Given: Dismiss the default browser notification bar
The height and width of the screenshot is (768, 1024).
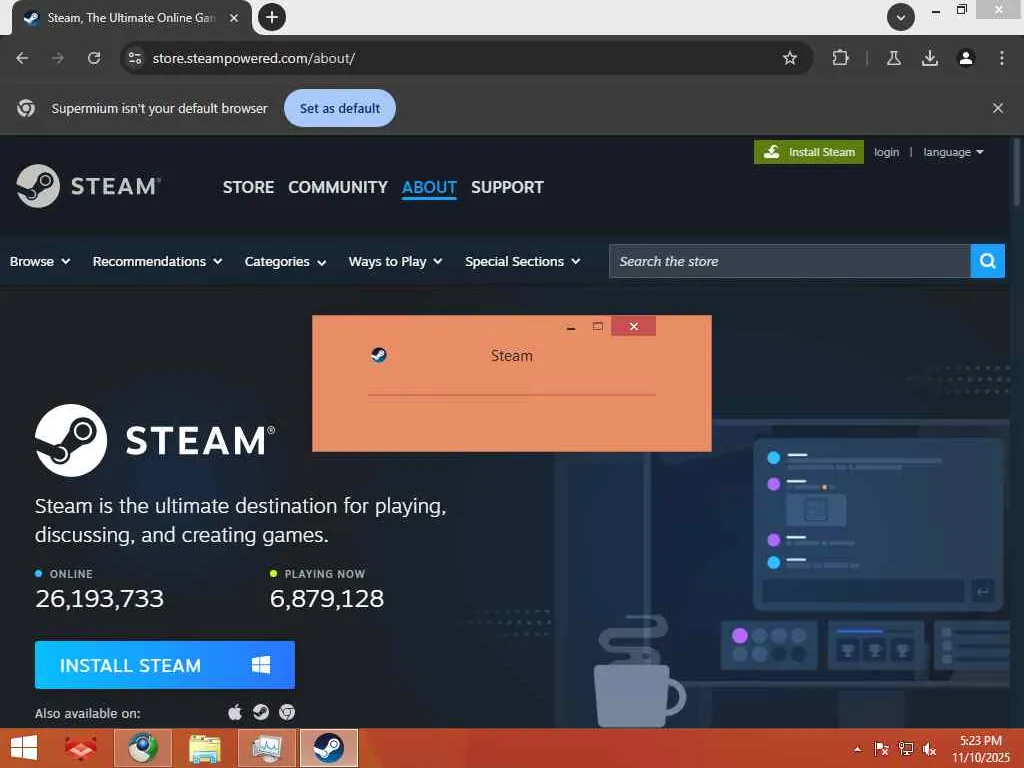Looking at the screenshot, I should (x=998, y=108).
